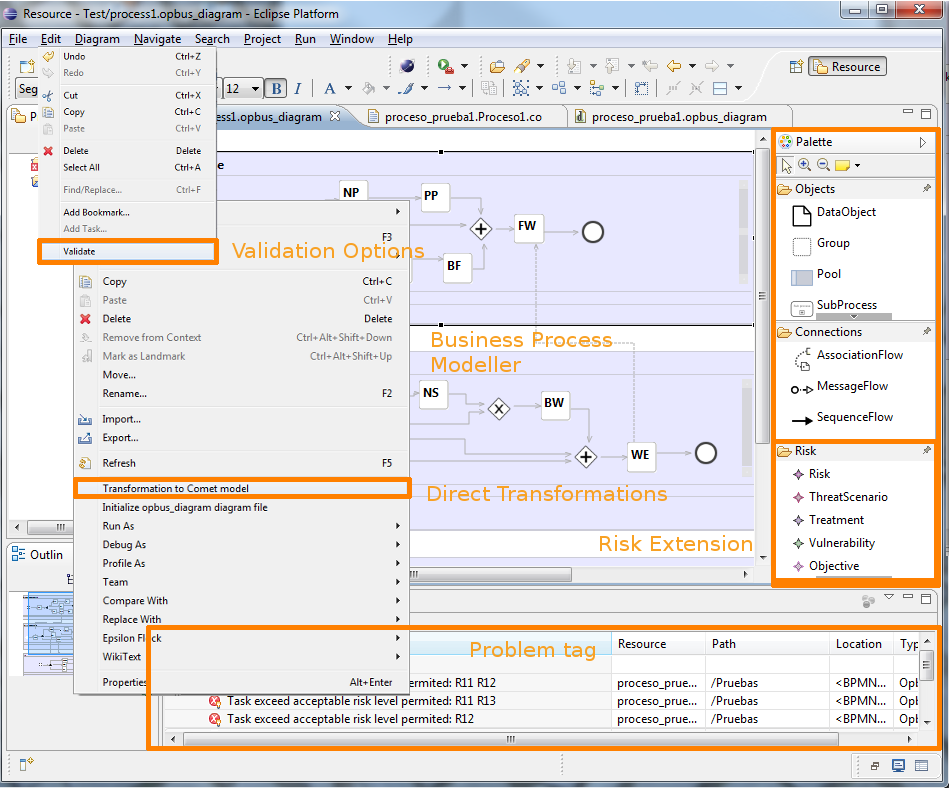This screenshot has width=949, height=788.
Task: Switch to proceso_prueba1.opbus_diagram tab
Action: click(678, 117)
